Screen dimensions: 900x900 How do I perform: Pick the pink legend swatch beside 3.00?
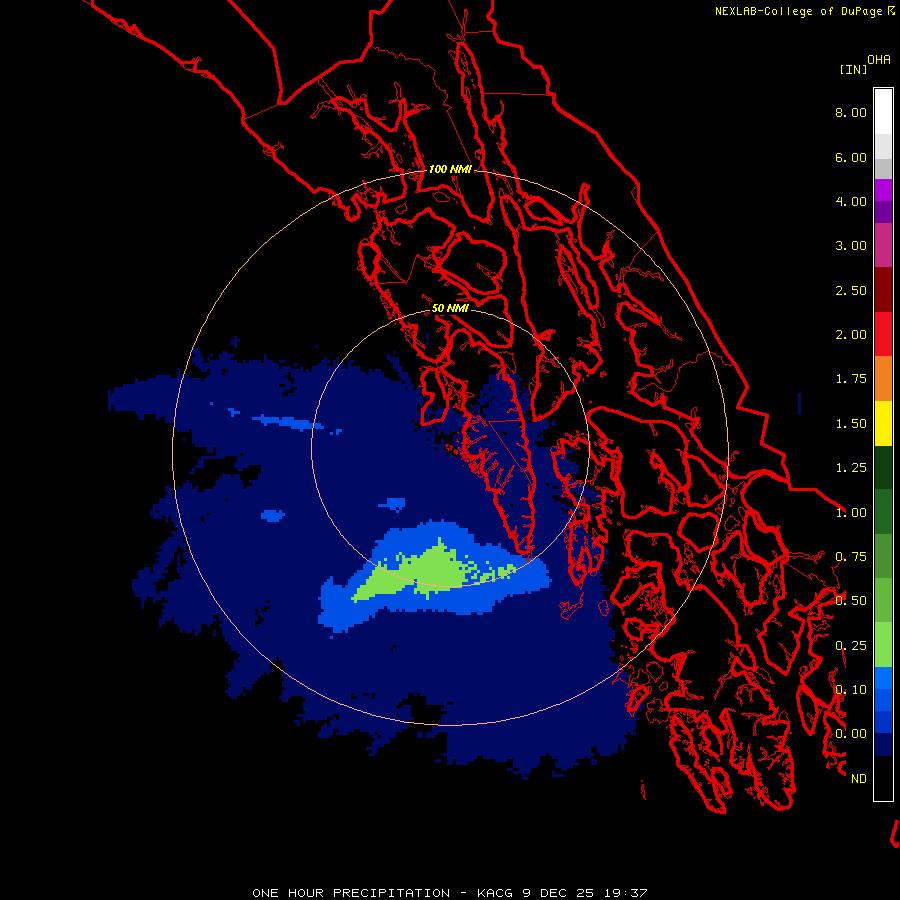coord(883,245)
